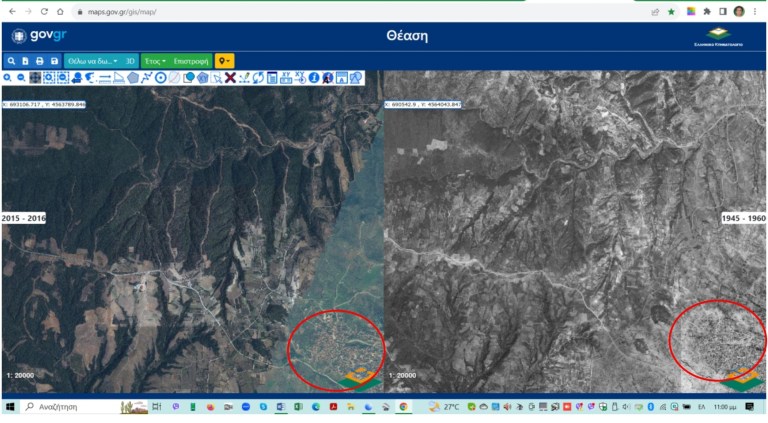Click the zoom in magnifier tool
Screen dimensions: 768x423
click(7, 78)
